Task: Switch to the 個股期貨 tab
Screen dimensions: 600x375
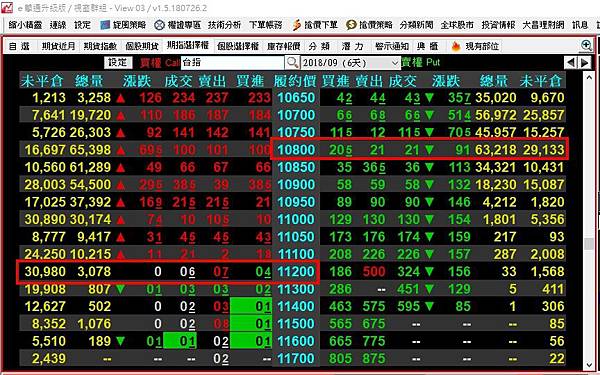Action: point(142,47)
